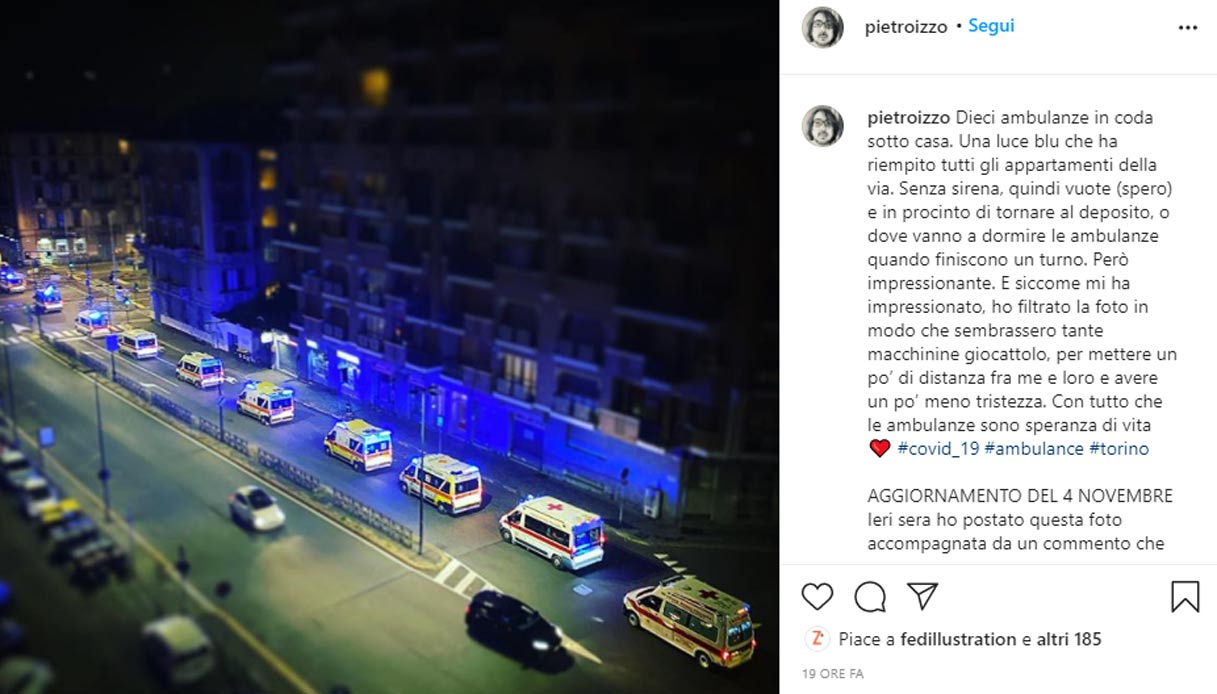Like the post with the heart icon
1217x694 pixels.
(x=817, y=597)
